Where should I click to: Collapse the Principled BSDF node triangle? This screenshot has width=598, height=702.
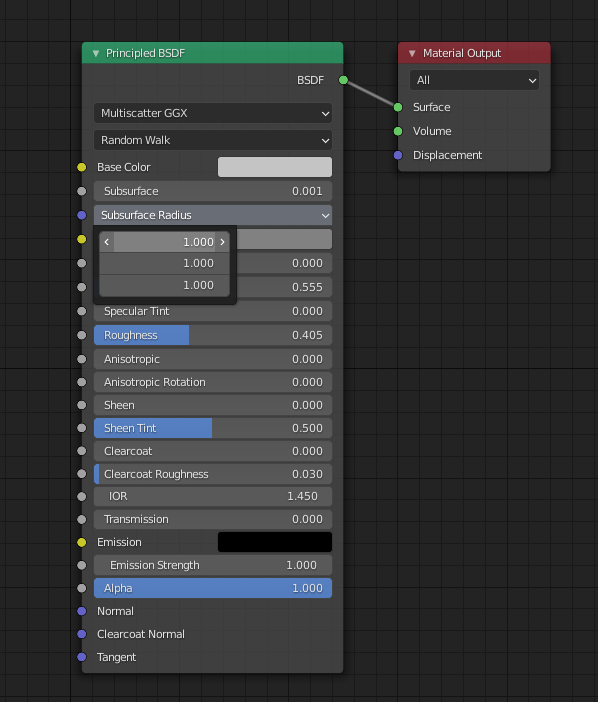coord(95,53)
